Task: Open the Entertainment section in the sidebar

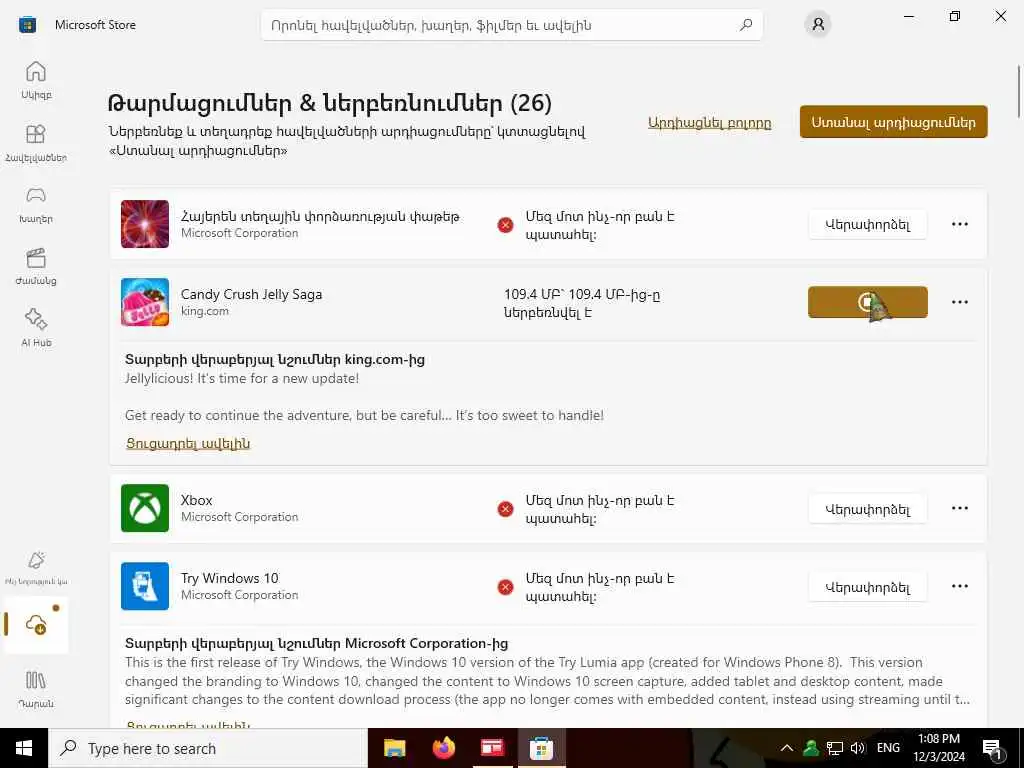Action: tap(36, 266)
